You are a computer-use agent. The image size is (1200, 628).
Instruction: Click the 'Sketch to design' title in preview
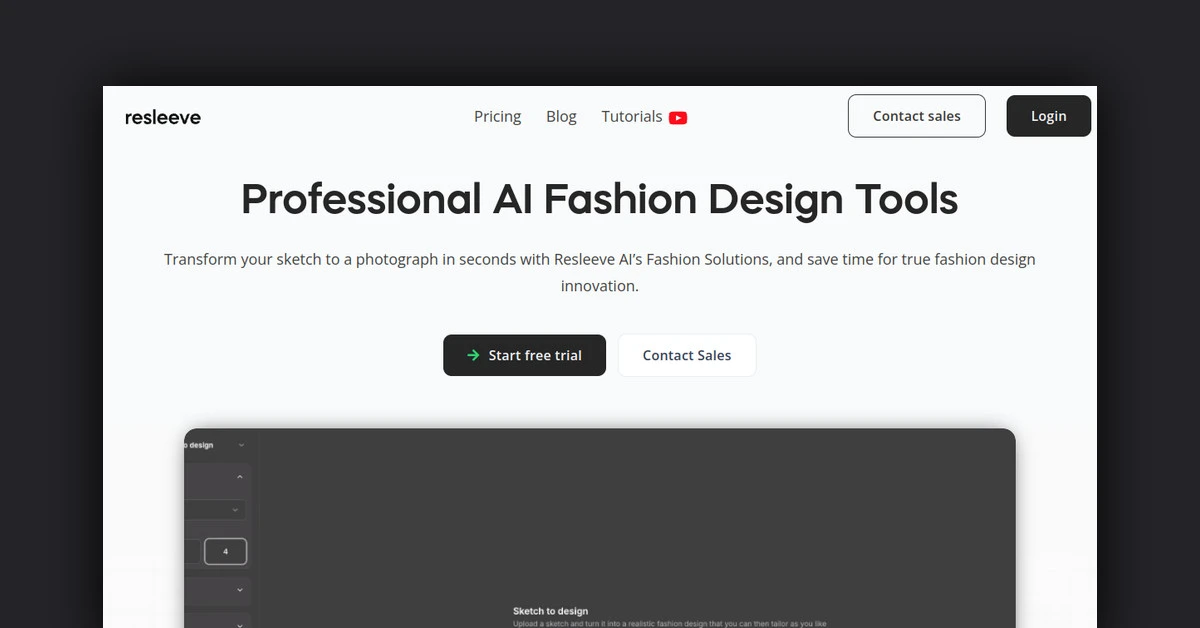[x=550, y=611]
